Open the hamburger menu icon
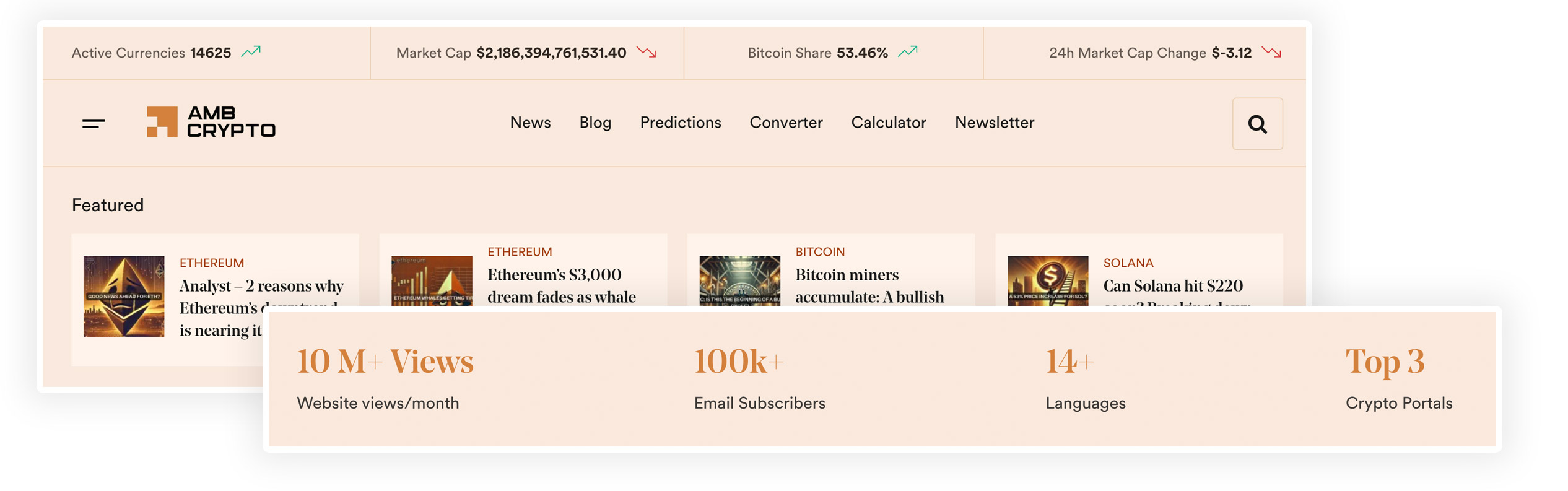Image resolution: width=1568 pixels, height=491 pixels. [94, 123]
